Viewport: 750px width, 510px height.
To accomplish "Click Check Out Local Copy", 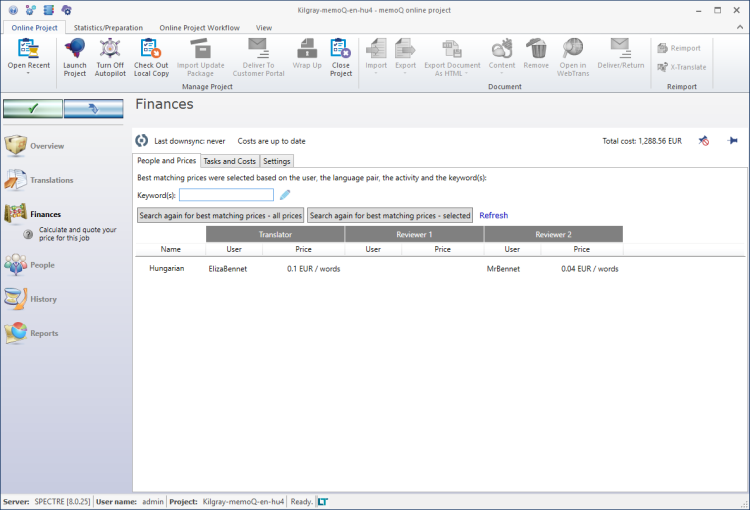I will coord(151,57).
